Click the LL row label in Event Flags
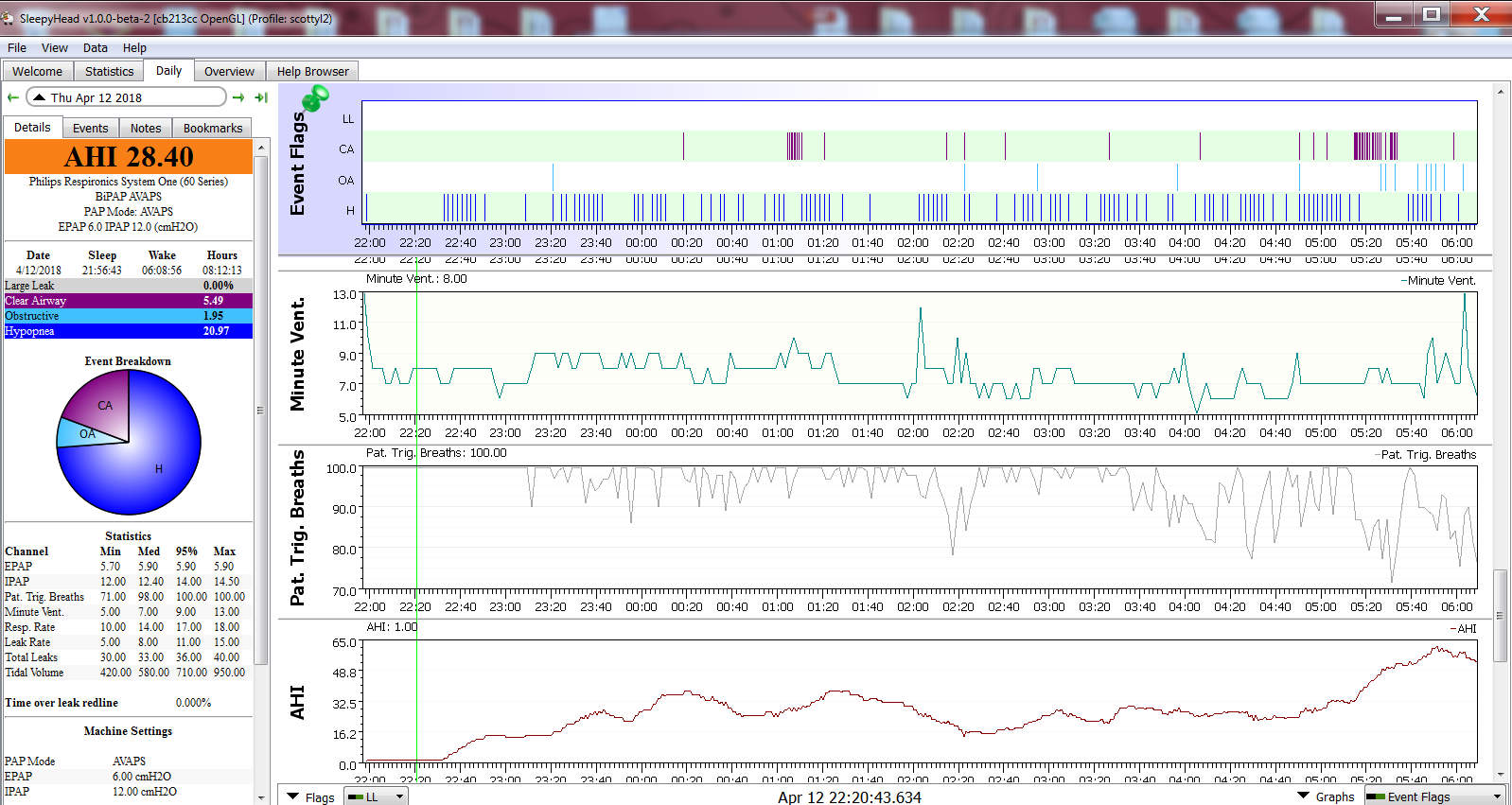The height and width of the screenshot is (805, 1512). (x=348, y=118)
